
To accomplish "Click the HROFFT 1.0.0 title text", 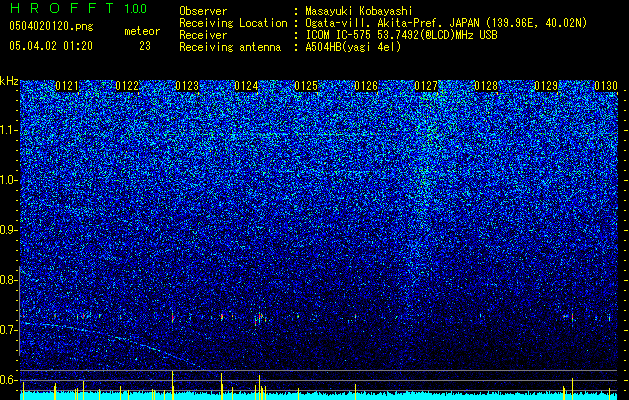I will (x=78, y=8).
